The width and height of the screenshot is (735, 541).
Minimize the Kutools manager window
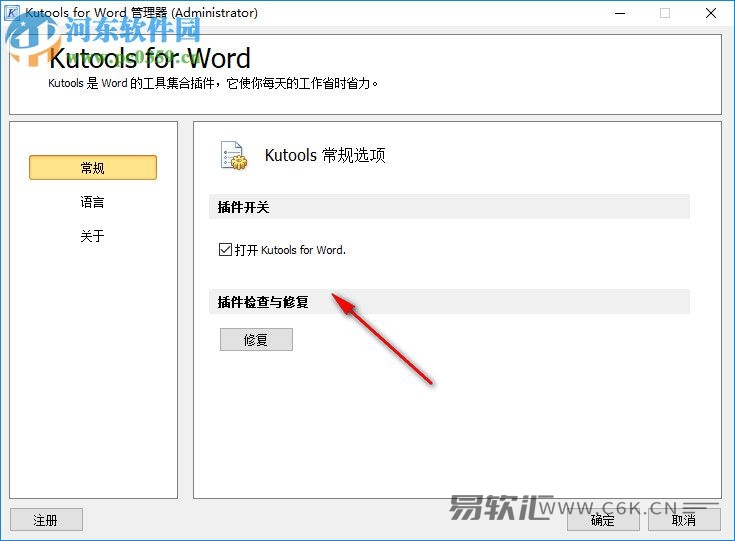tap(620, 13)
